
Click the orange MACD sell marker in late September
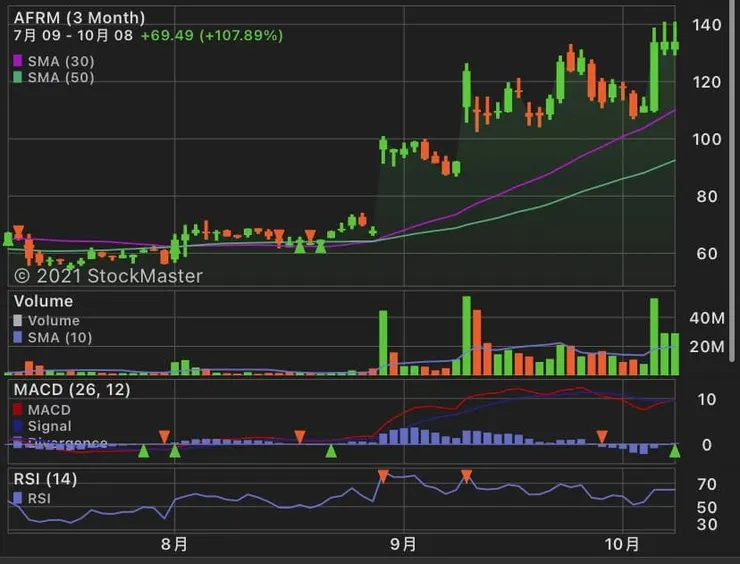[x=602, y=437]
